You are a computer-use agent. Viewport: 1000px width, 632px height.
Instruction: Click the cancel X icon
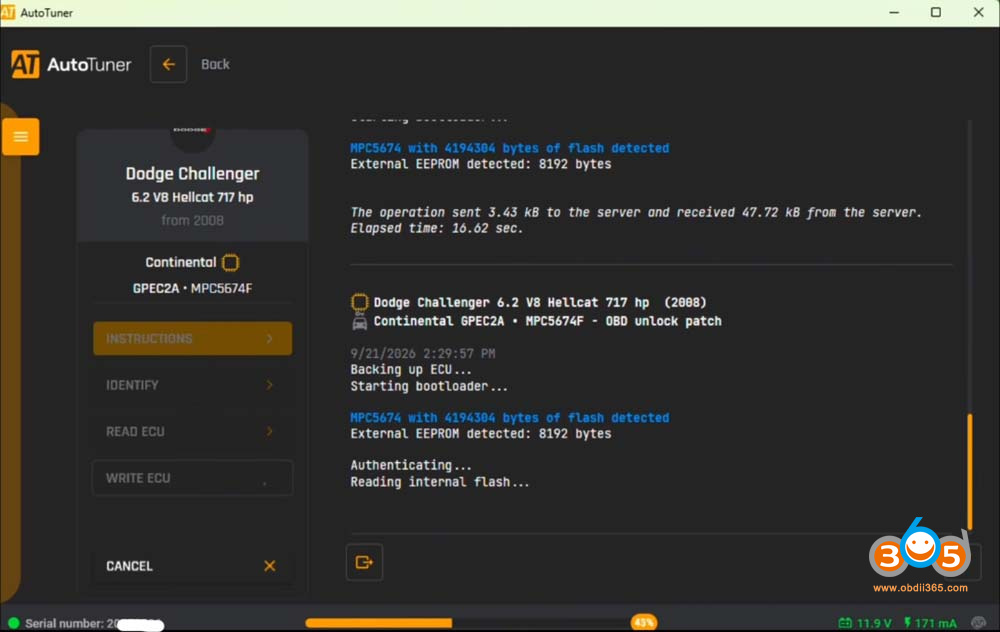pyautogui.click(x=270, y=566)
